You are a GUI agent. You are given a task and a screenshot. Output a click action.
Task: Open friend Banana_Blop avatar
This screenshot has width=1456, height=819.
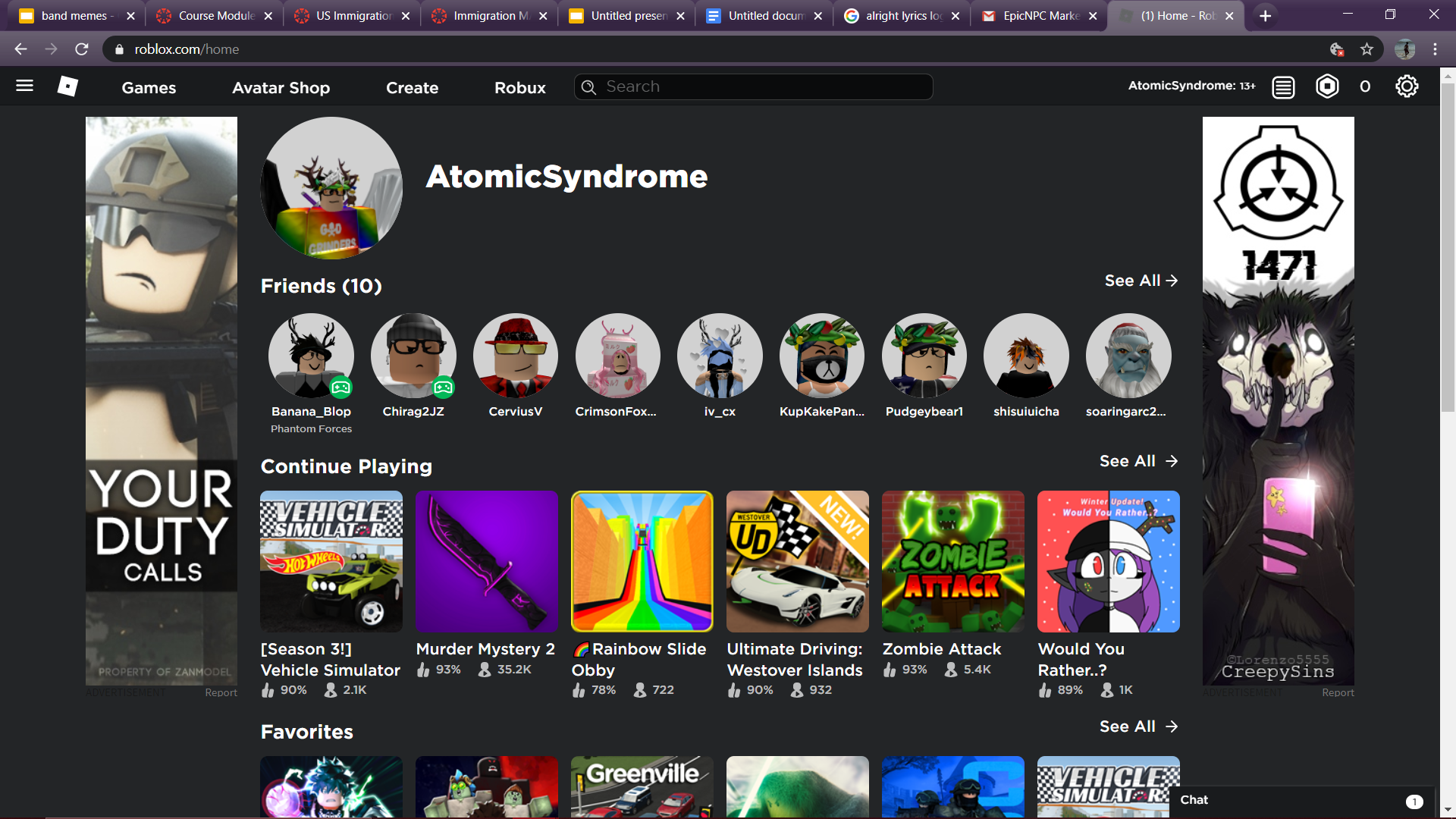pos(311,356)
